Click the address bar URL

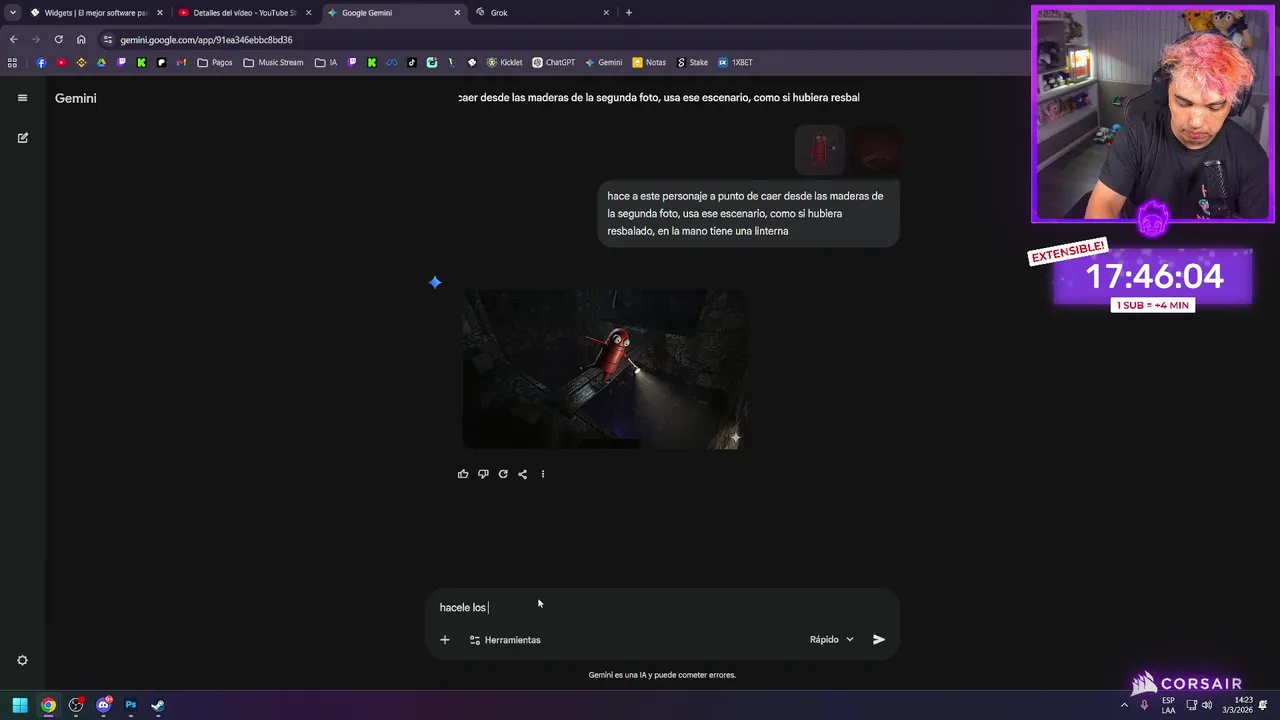tap(206, 40)
